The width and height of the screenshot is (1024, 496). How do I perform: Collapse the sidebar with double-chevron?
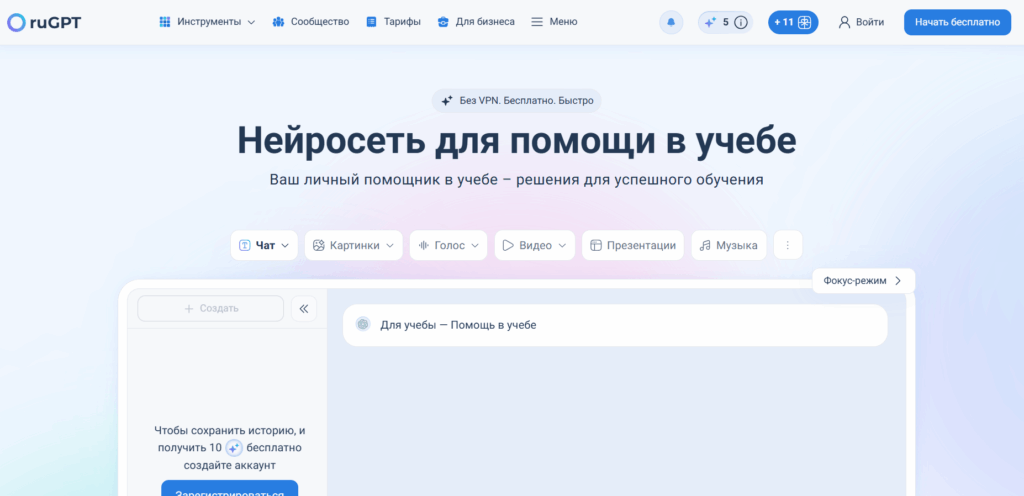pyautogui.click(x=304, y=309)
